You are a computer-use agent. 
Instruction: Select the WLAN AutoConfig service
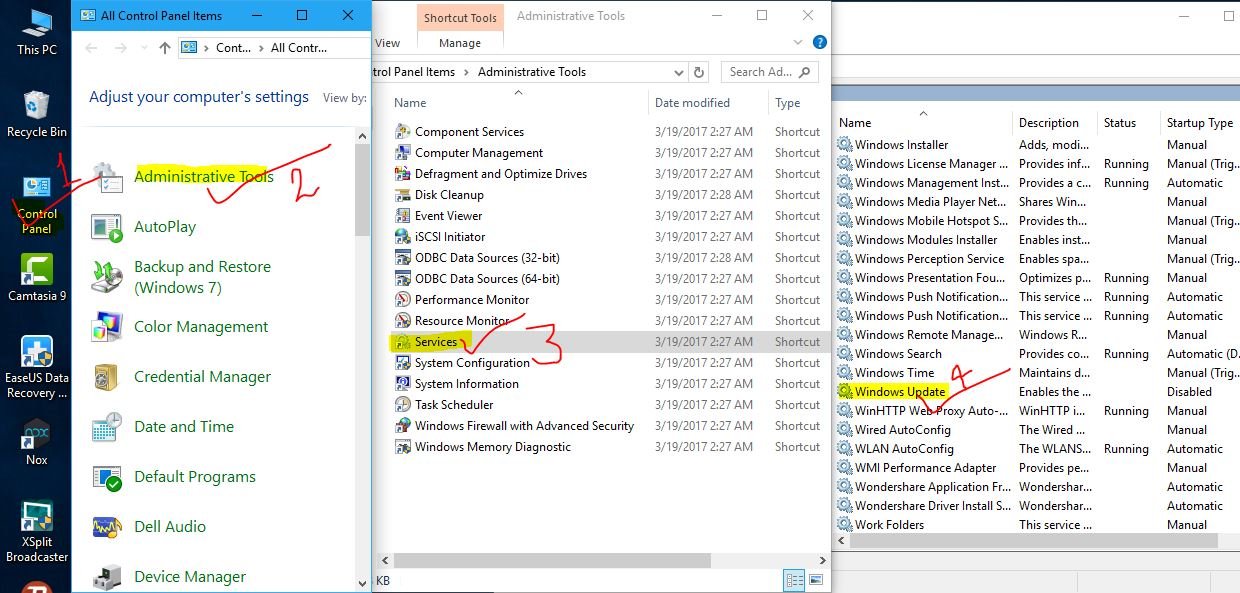point(904,449)
